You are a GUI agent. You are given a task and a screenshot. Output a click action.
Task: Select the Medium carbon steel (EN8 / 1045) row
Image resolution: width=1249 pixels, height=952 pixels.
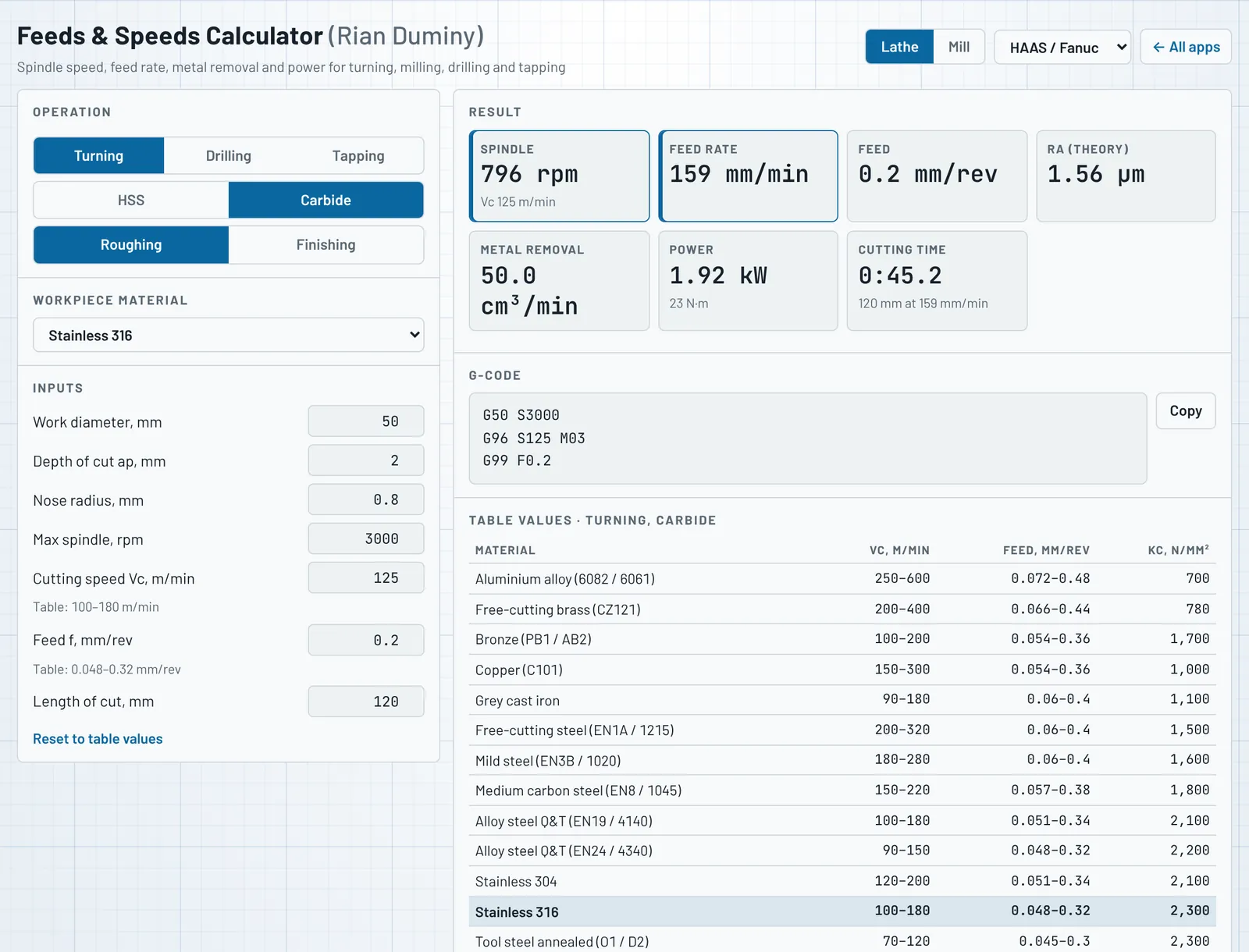coord(842,790)
